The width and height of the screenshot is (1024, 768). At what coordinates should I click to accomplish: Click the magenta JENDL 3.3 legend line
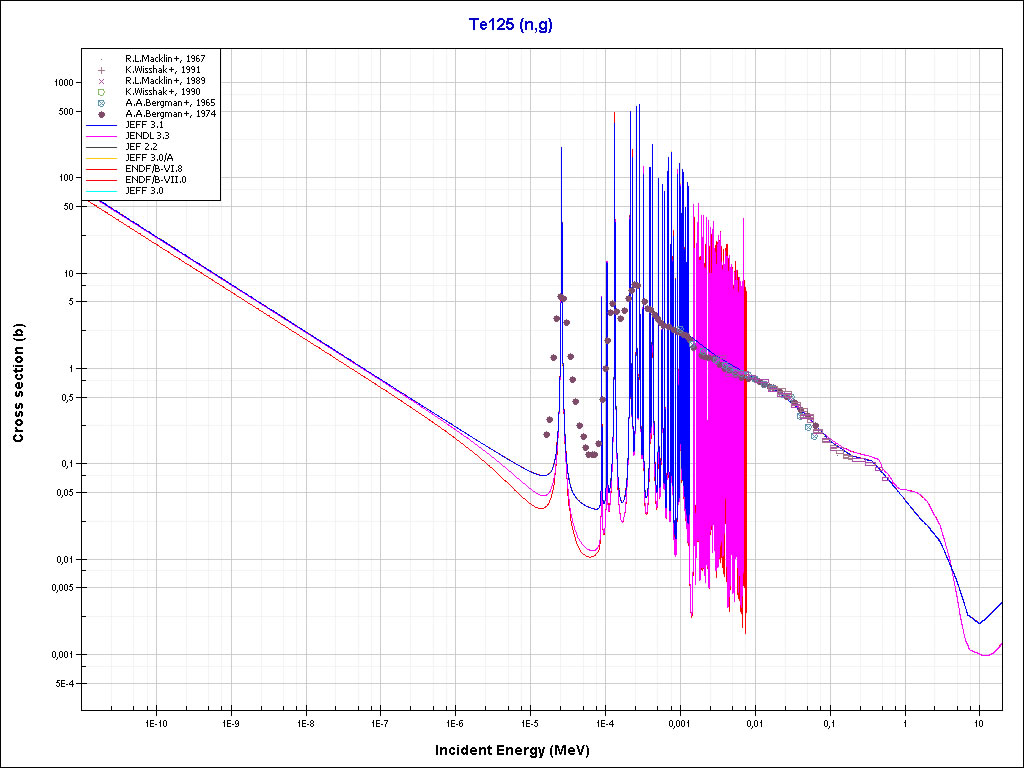pos(101,135)
